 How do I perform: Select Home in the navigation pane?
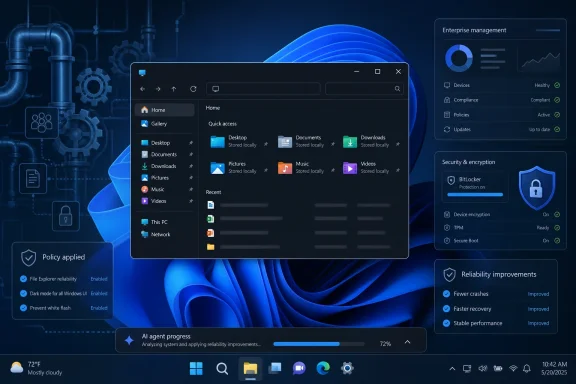[x=165, y=110]
